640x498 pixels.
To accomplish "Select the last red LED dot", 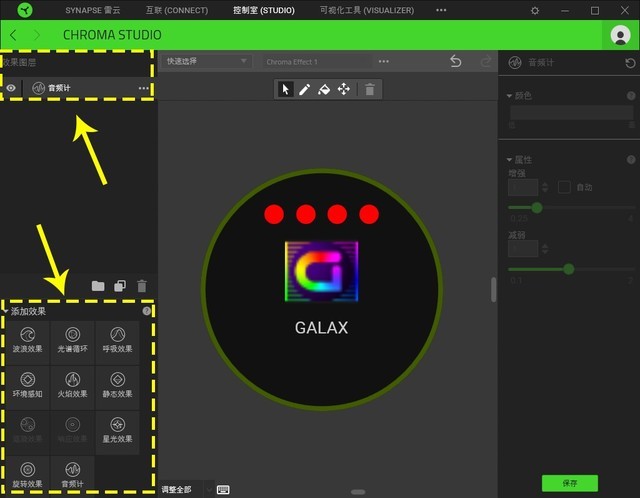I will [x=369, y=214].
